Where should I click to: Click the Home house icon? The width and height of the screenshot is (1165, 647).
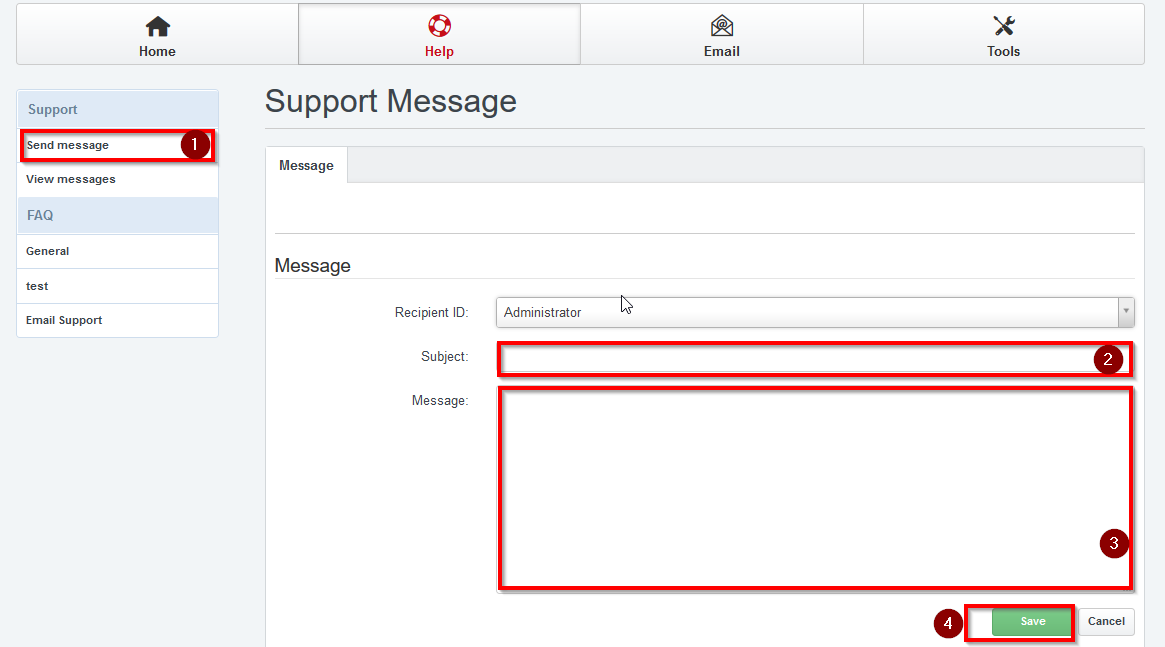pyautogui.click(x=157, y=27)
